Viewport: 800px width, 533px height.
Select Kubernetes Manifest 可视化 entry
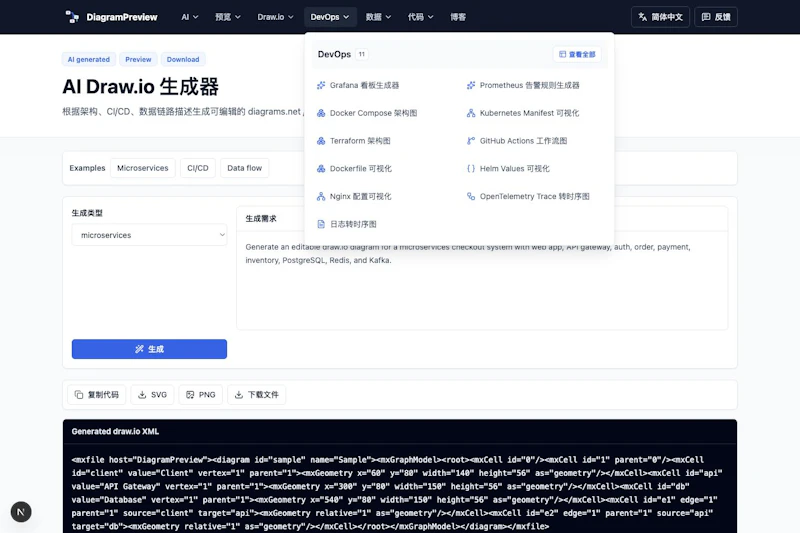(x=529, y=113)
